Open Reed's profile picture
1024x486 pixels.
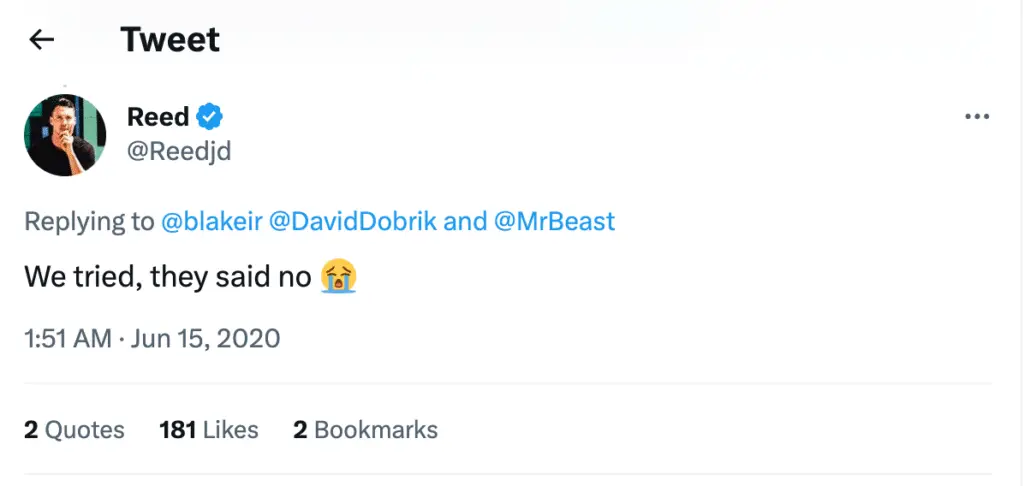(65, 135)
